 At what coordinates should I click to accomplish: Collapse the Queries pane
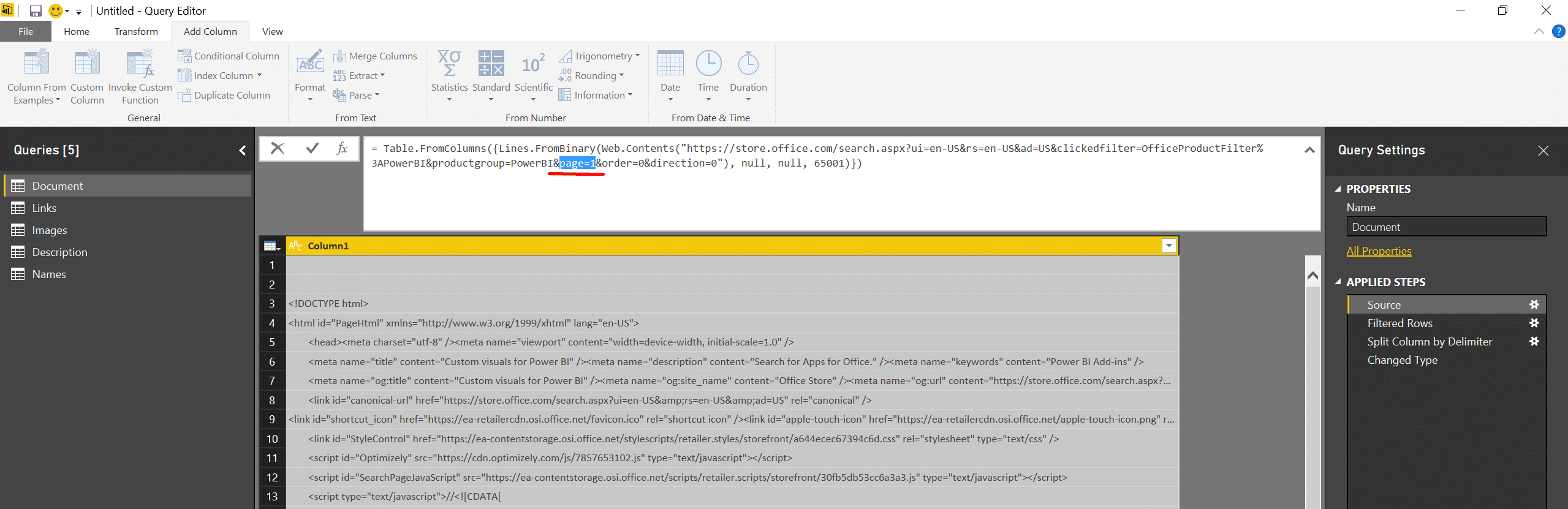coord(243,150)
